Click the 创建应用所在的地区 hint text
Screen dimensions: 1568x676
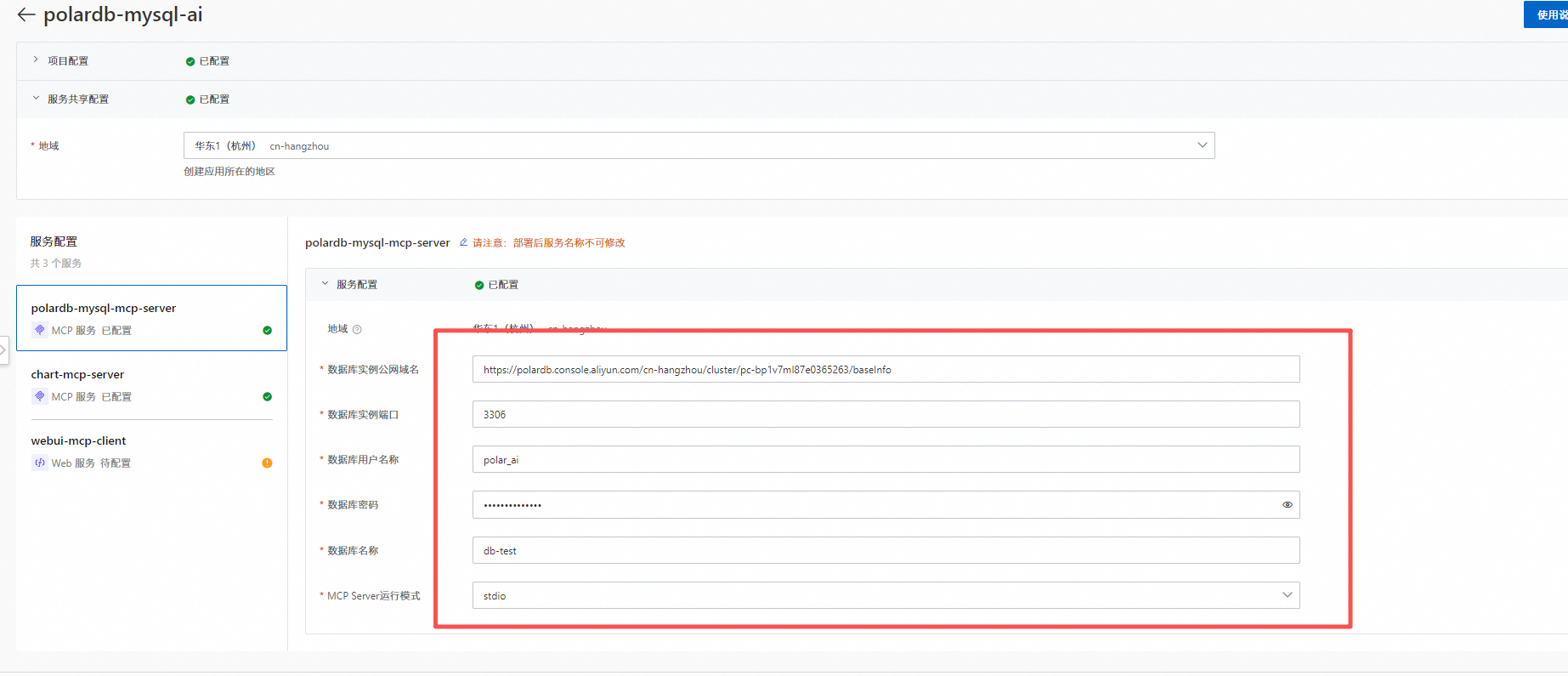click(x=229, y=172)
